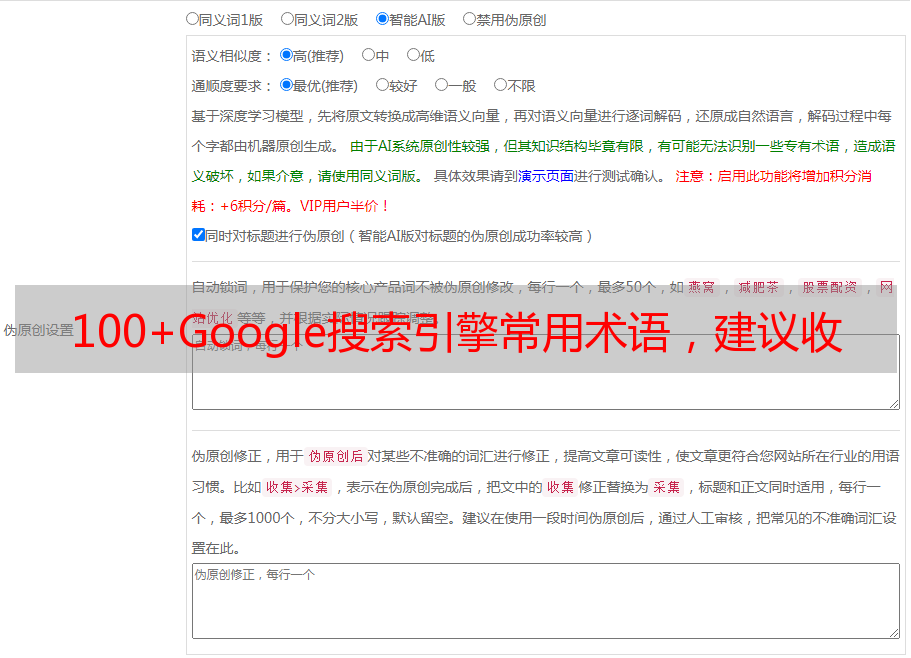This screenshot has height=658, width=911.
Task: Open the 演示页面 link
Action: click(x=545, y=176)
